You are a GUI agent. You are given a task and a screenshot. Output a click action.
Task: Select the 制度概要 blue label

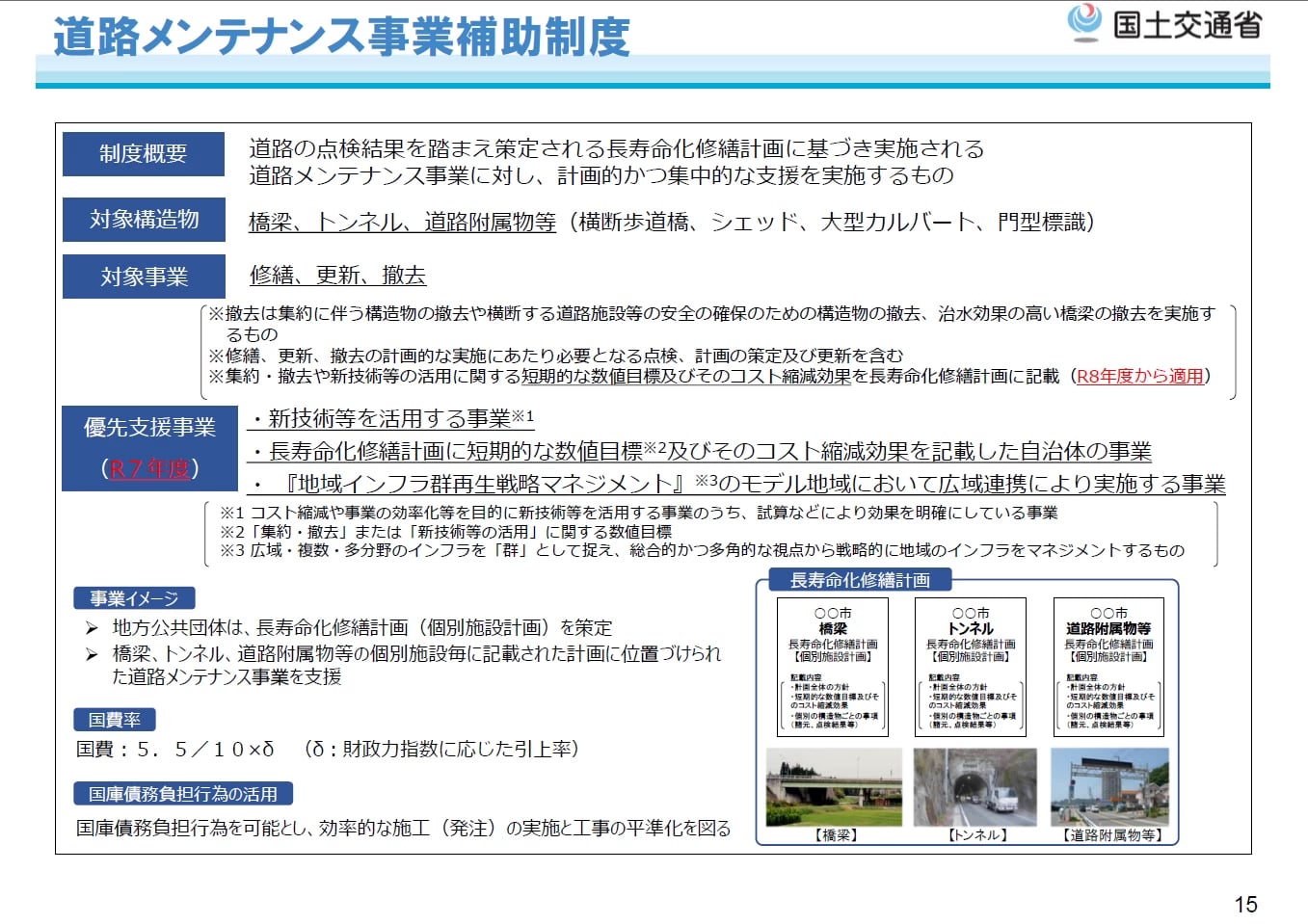(144, 154)
